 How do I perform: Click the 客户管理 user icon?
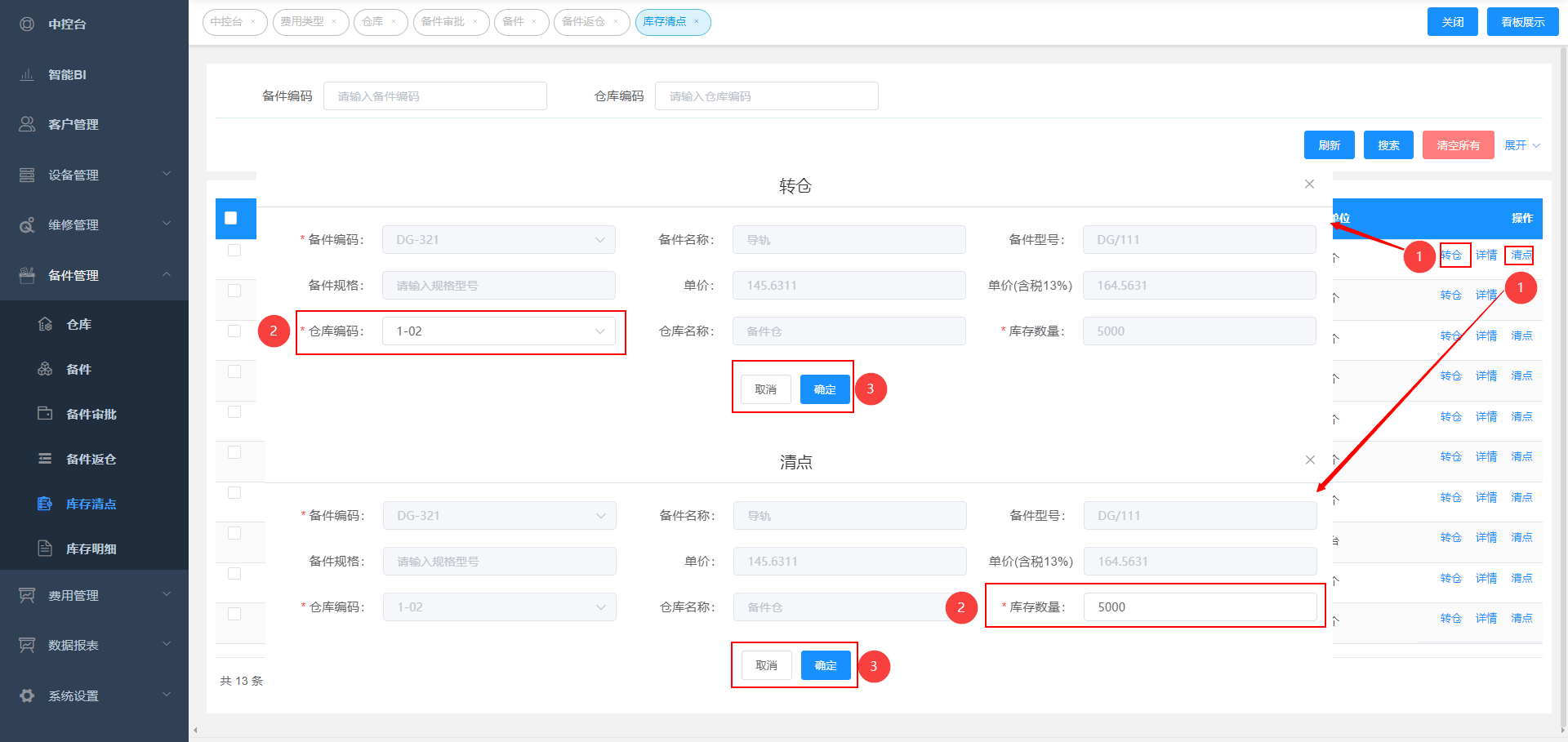(x=27, y=124)
